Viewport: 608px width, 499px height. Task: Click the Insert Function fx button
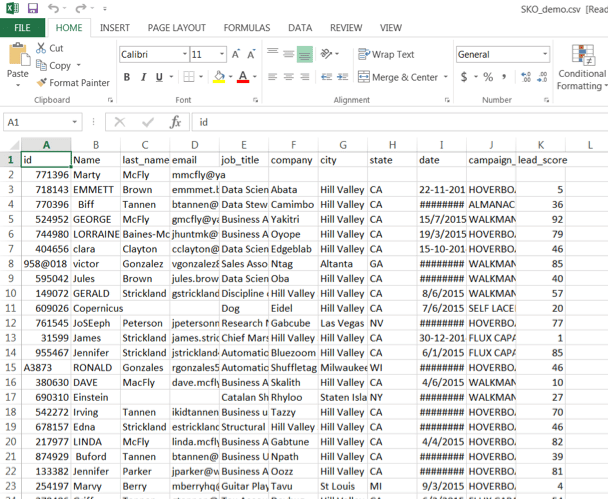pyautogui.click(x=175, y=123)
